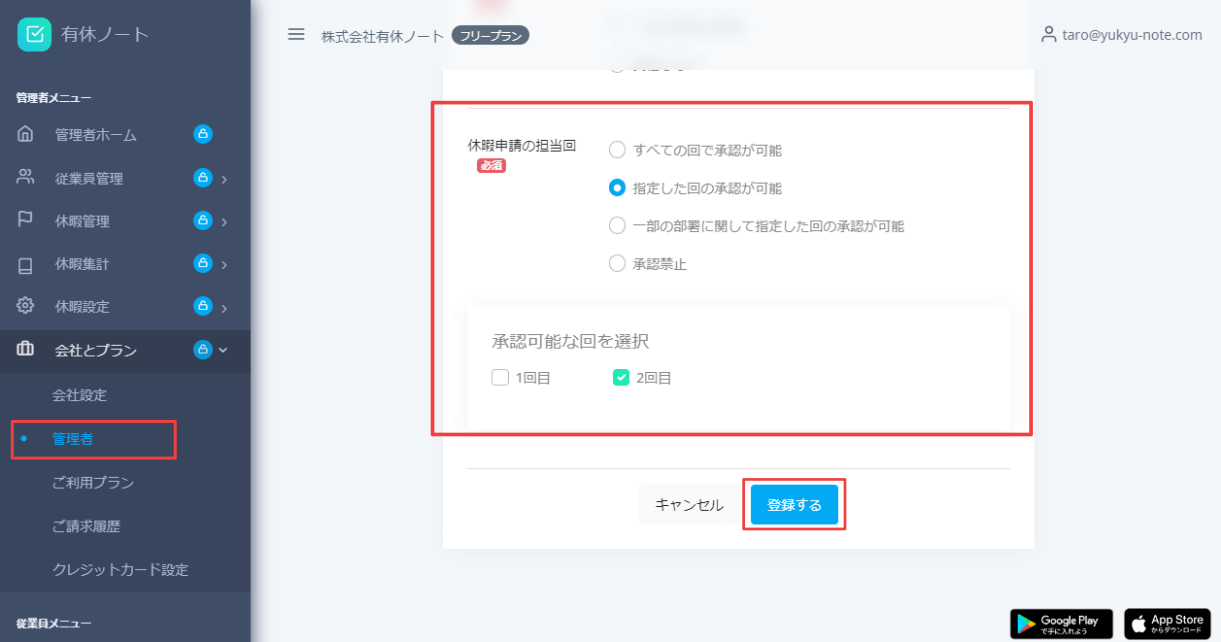Viewport: 1221px width, 642px height.
Task: Select the 承認禁止 radio option
Action: [617, 263]
